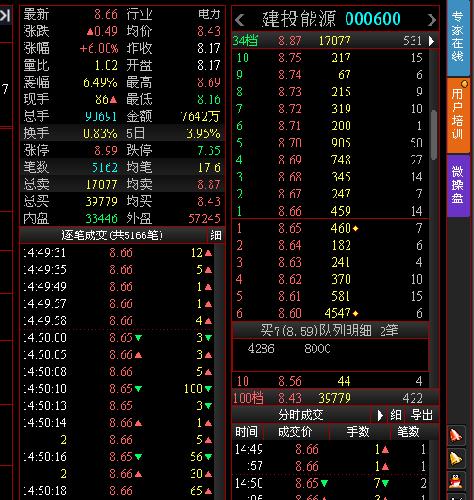474x500 pixels.
Task: Click the 时间 column header
Action: [x=247, y=432]
